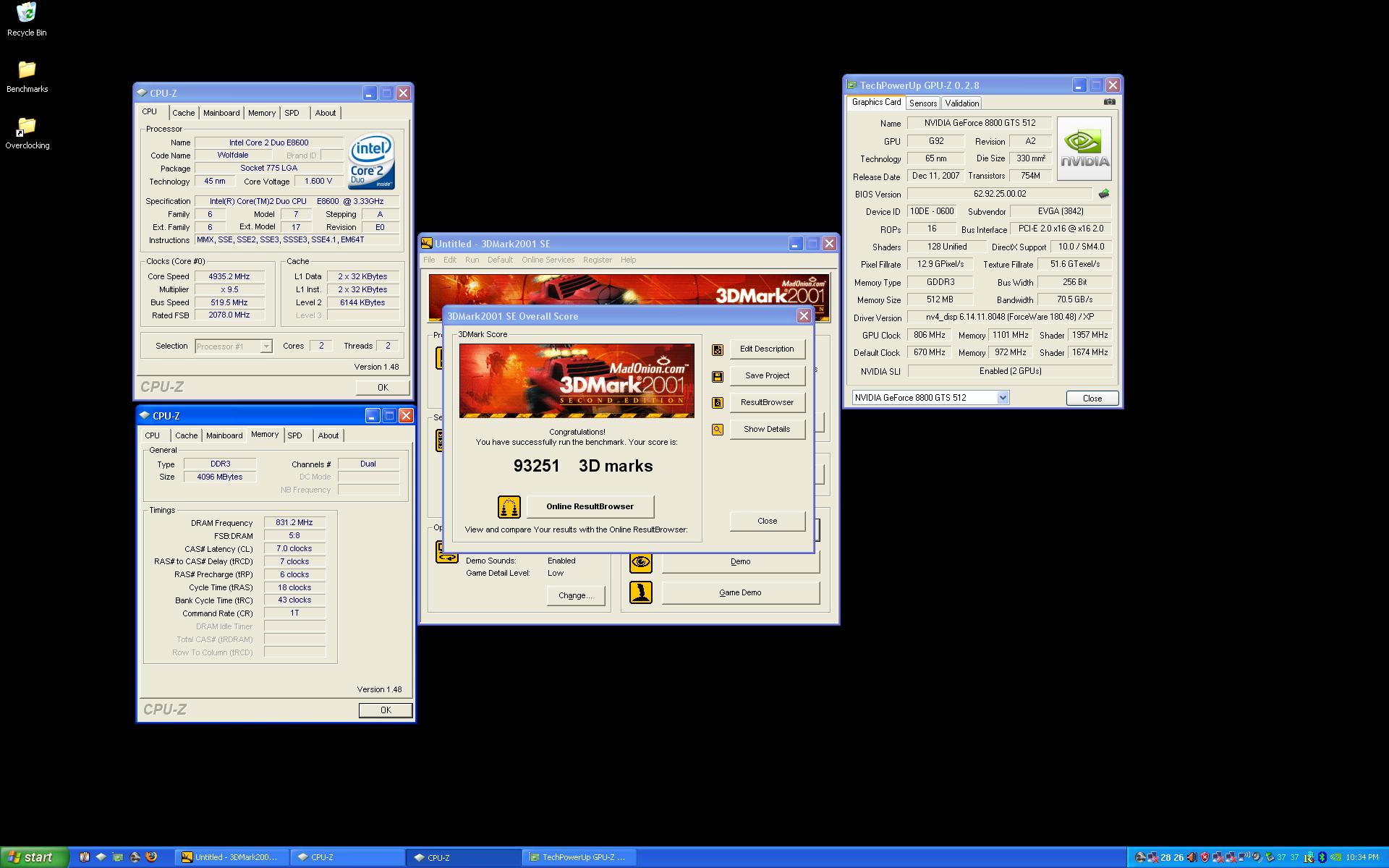Image resolution: width=1389 pixels, height=868 pixels.
Task: Click the Save Project button
Action: point(767,376)
